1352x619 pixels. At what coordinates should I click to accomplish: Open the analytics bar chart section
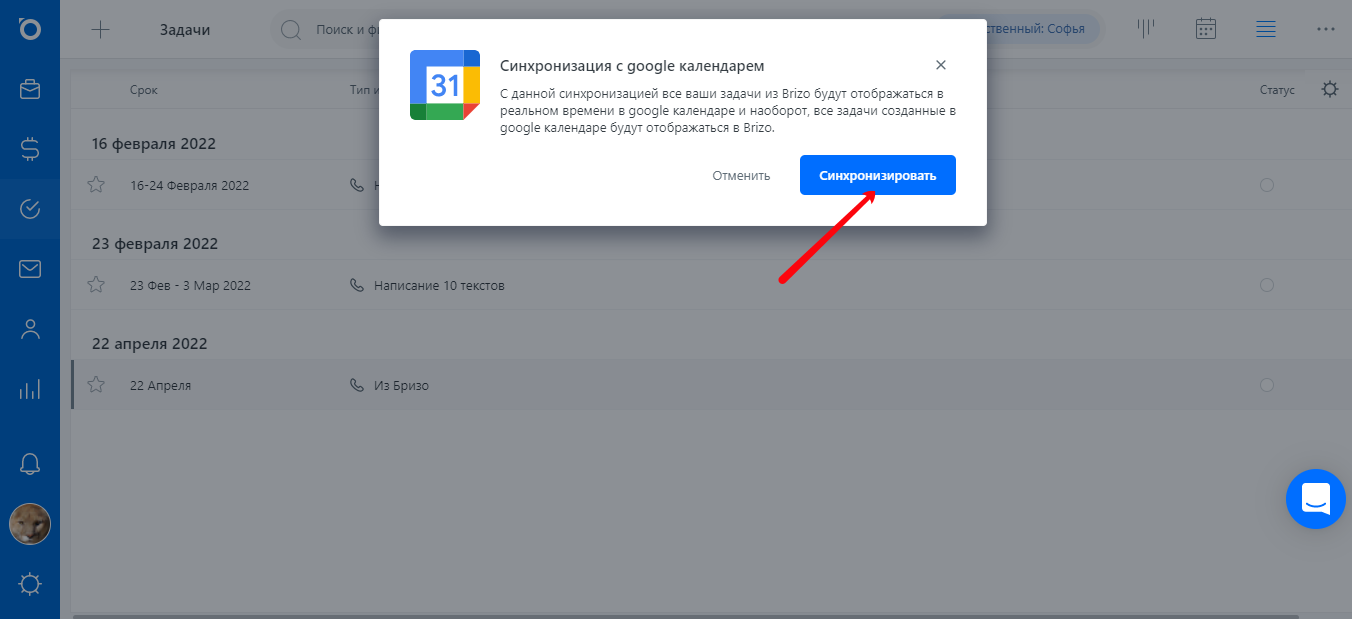click(30, 389)
